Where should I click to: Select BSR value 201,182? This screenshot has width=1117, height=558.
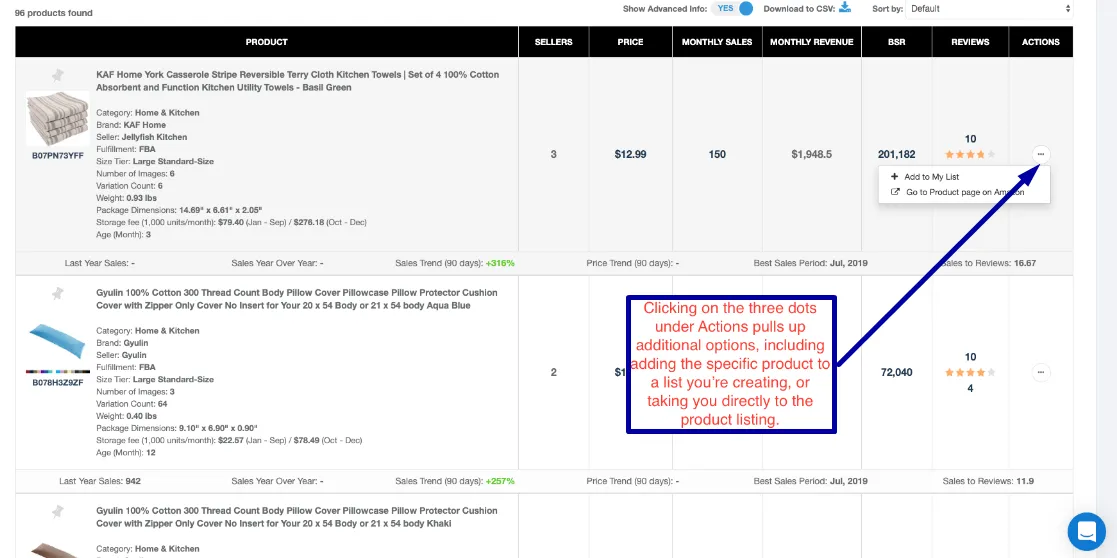click(x=897, y=154)
